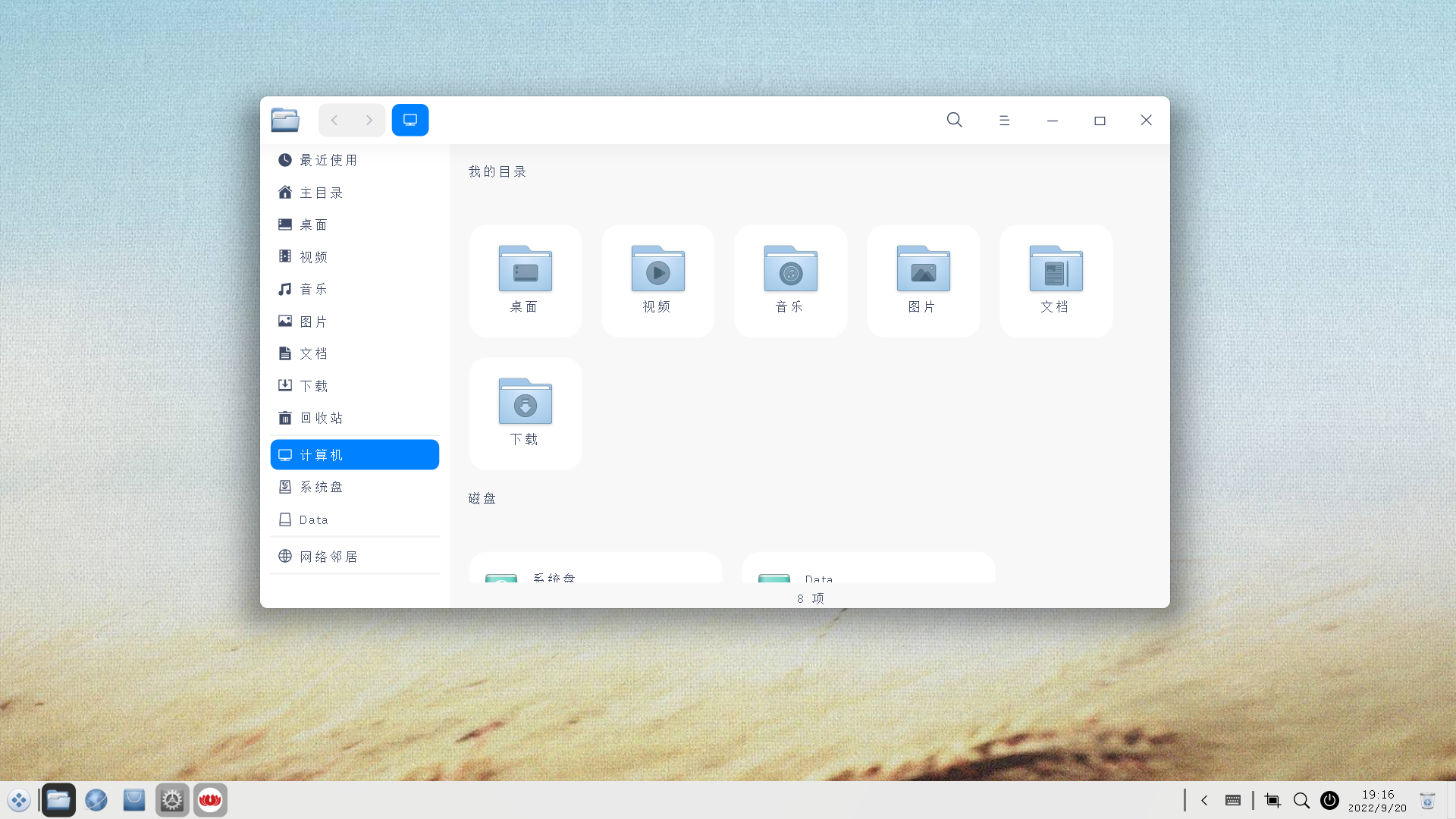The height and width of the screenshot is (819, 1456).
Task: Open the Downloads (下载) folder in main view
Action: click(525, 413)
